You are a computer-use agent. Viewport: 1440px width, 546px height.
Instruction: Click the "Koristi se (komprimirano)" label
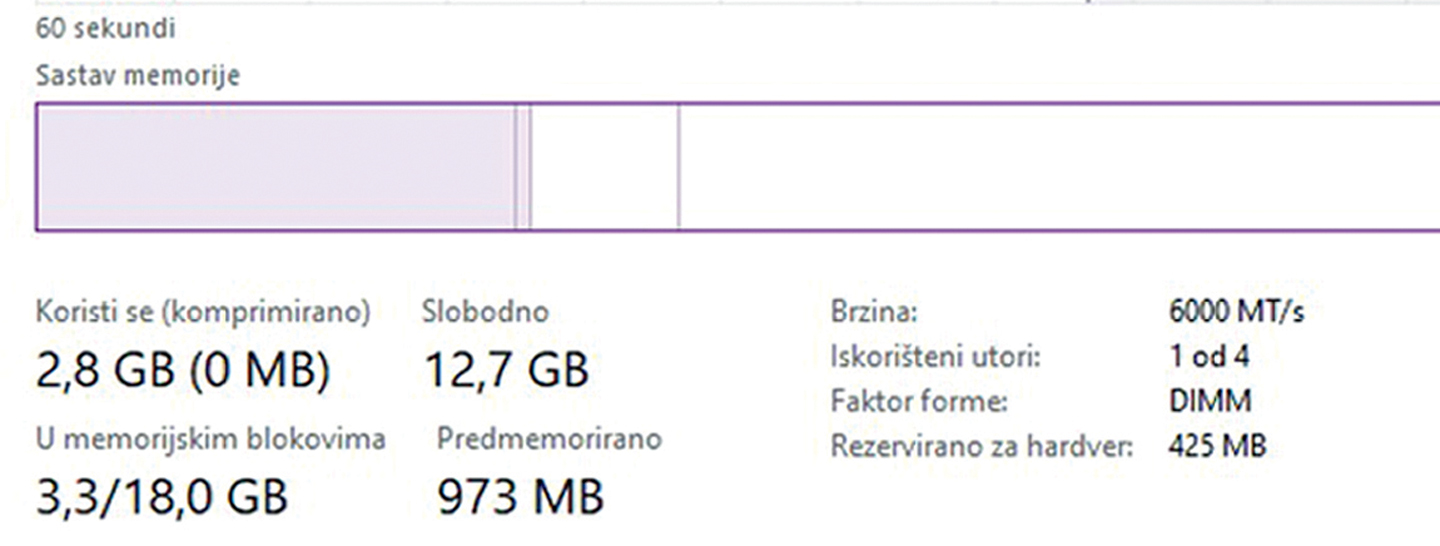[x=203, y=312]
